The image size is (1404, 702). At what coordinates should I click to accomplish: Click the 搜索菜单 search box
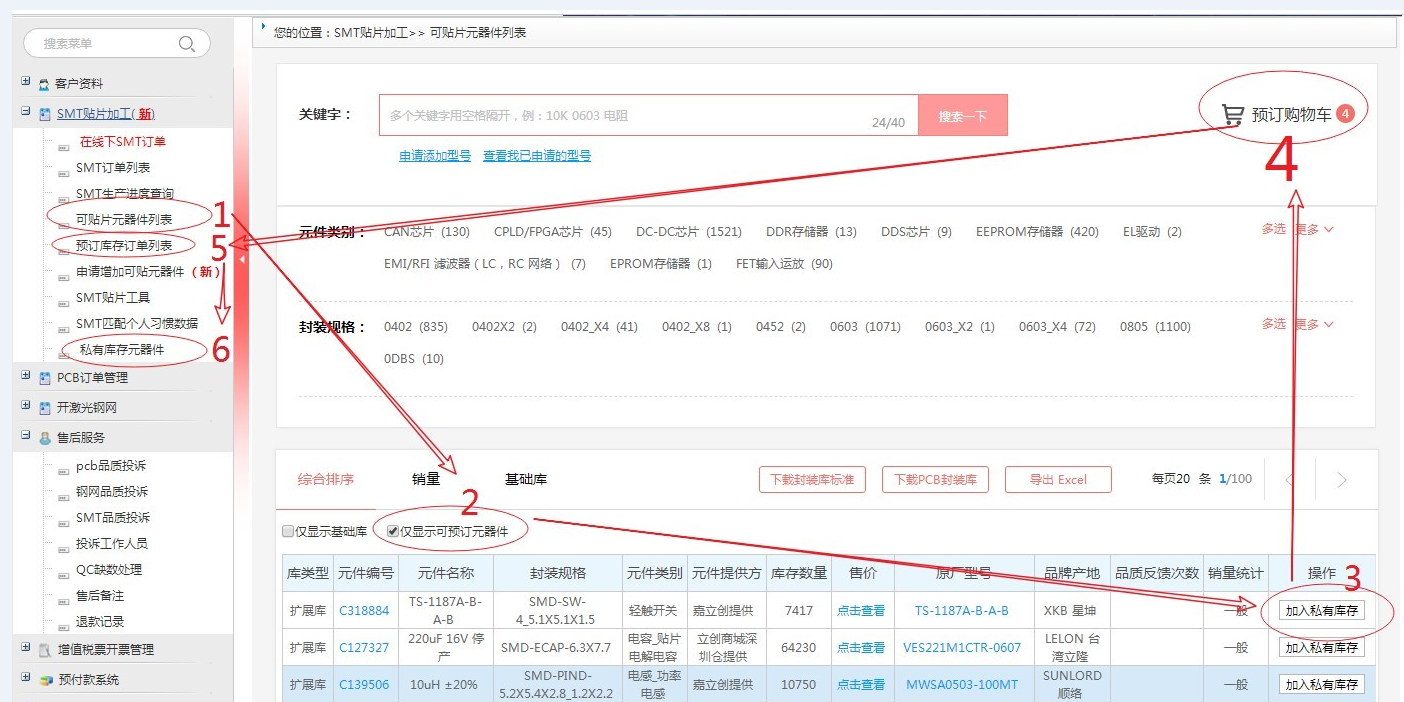point(116,43)
